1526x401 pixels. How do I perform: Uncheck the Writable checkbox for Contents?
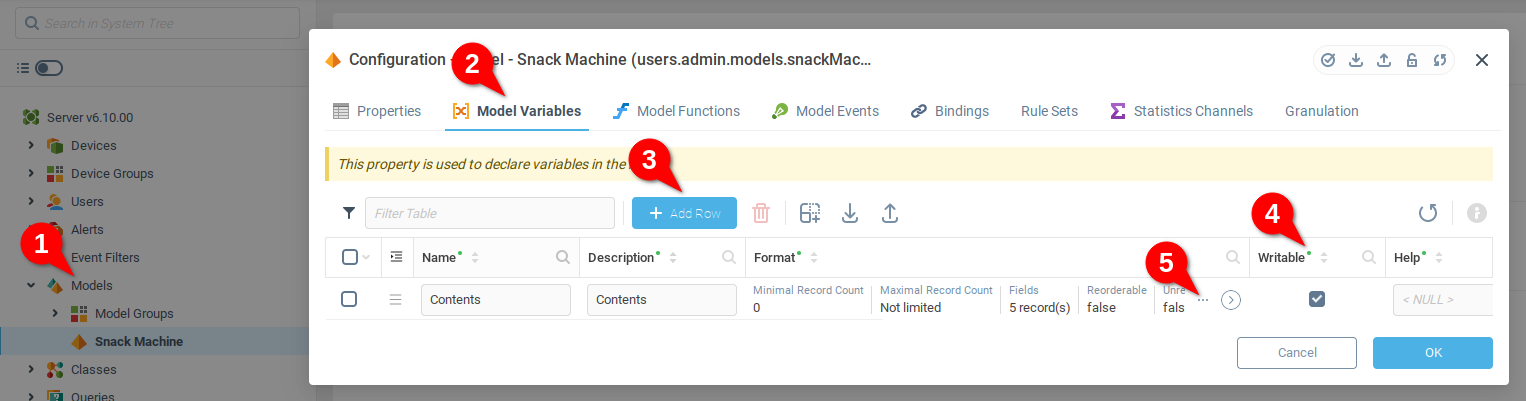tap(1317, 299)
